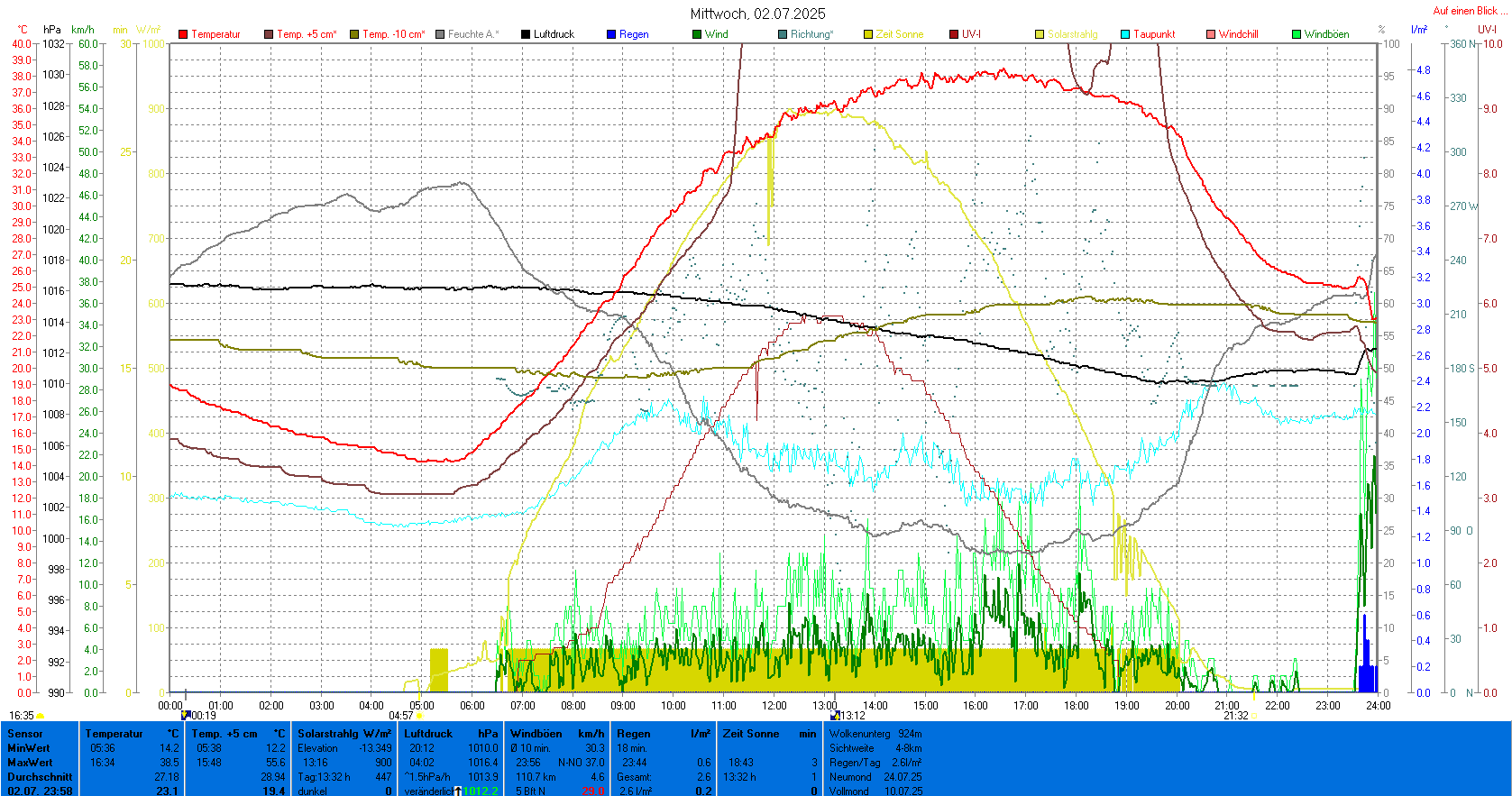Screen dimensions: 1512x796
Task: Click the 18:00 time axis label
Action: (1077, 706)
